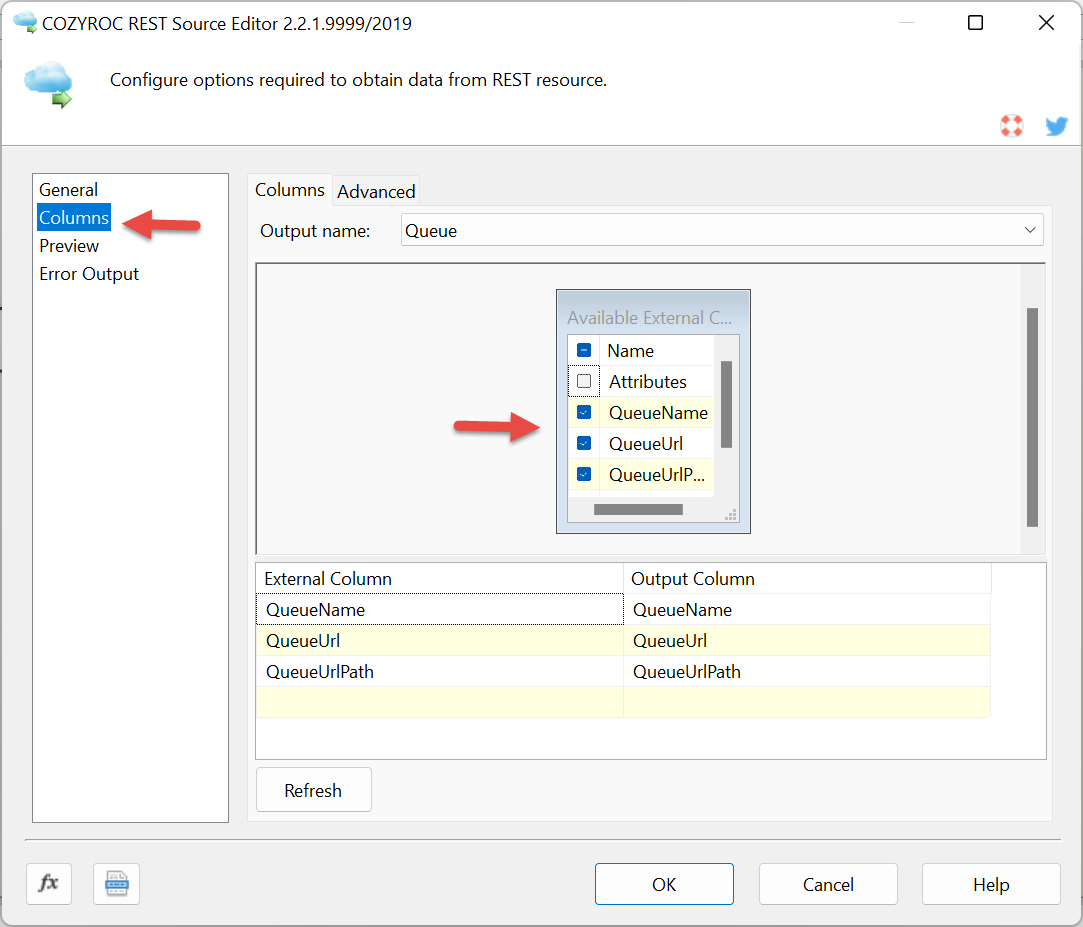Open the Twitter bird icon
The image size is (1083, 927).
[x=1056, y=126]
